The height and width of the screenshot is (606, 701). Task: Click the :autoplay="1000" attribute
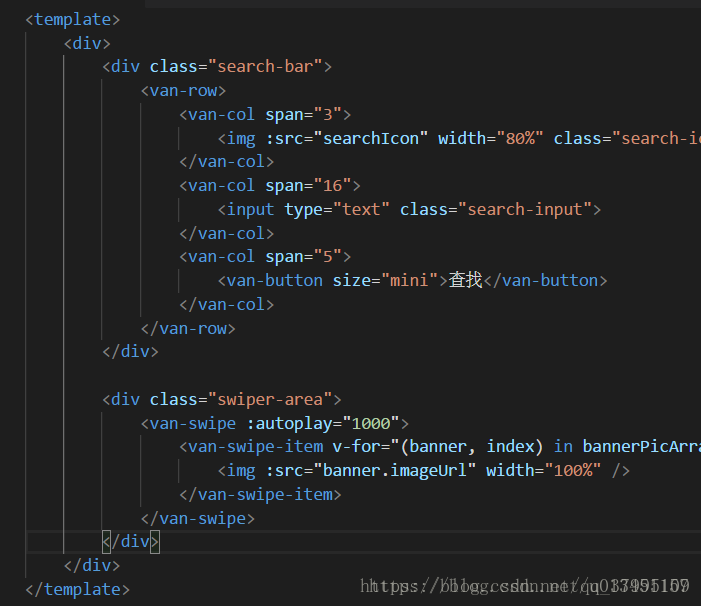click(323, 423)
